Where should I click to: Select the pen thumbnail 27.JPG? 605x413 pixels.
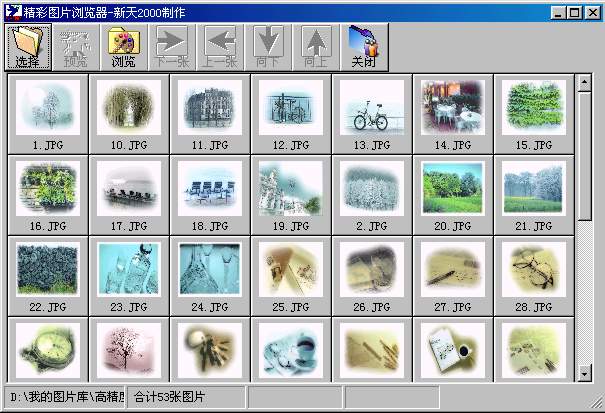click(453, 269)
